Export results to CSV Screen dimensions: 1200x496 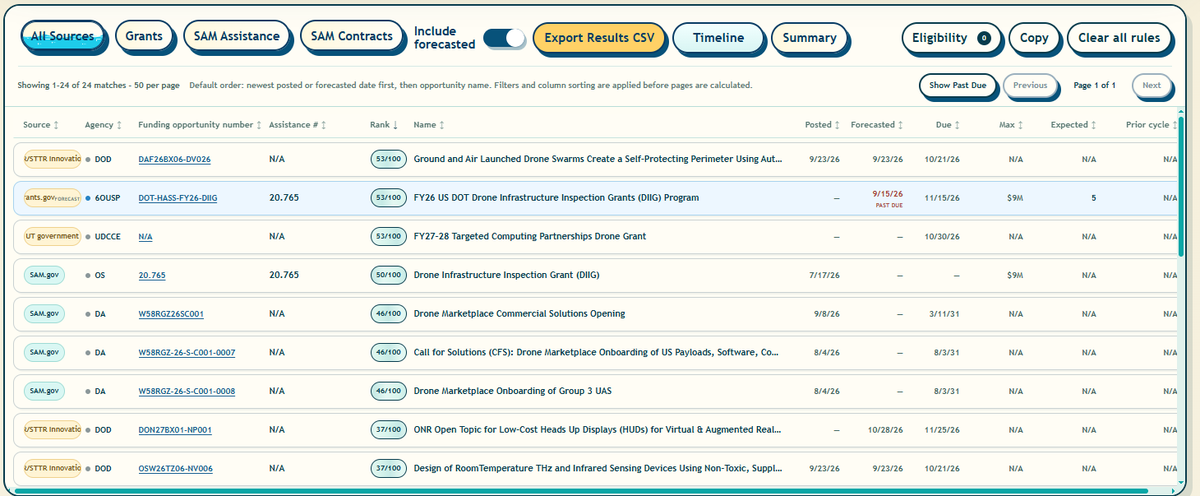[x=599, y=38]
